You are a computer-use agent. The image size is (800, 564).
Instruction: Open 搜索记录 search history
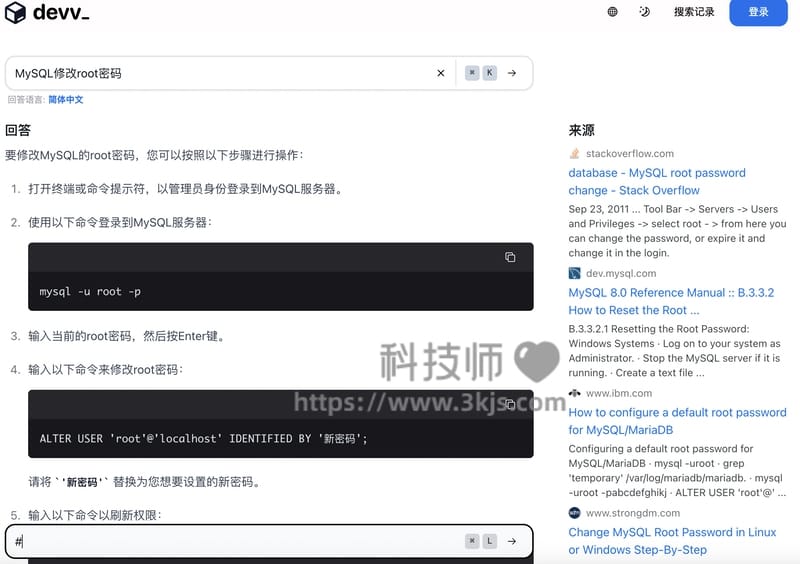pos(694,12)
